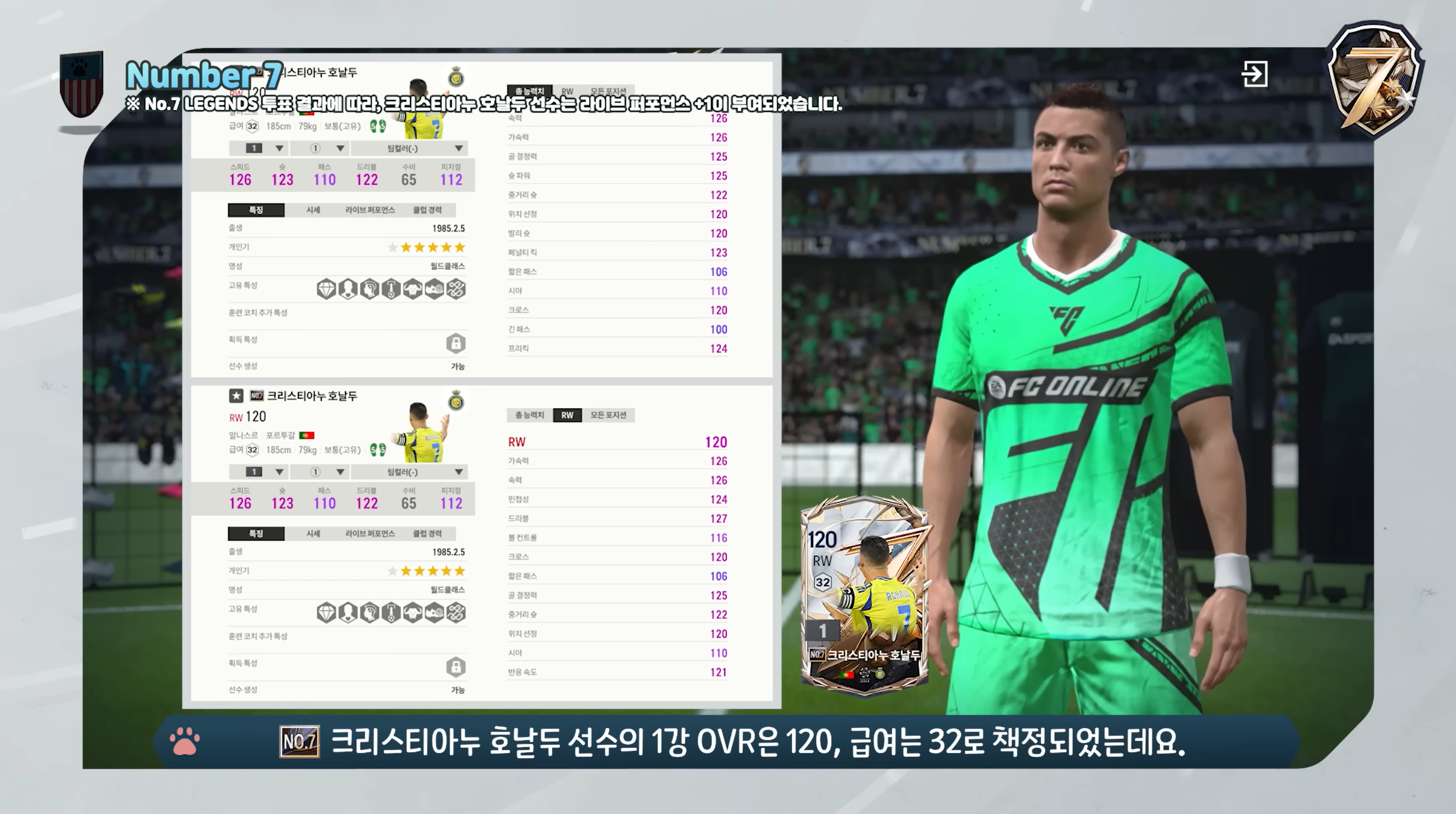Click the diamond trait icon in lower panel
Screen dimensions: 1456x814
(326, 613)
